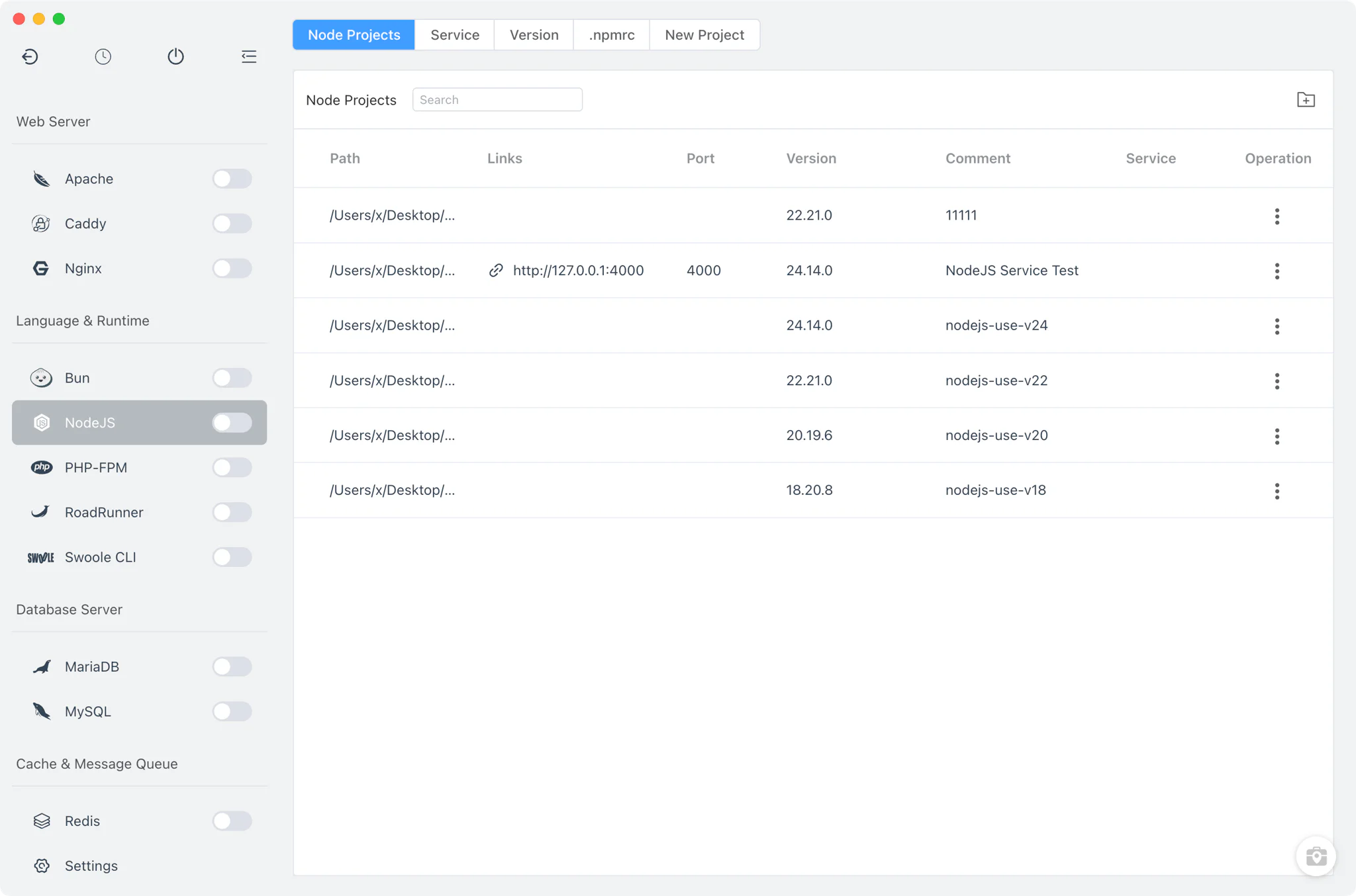Image resolution: width=1356 pixels, height=896 pixels.
Task: Click the collapse sidebar menu icon
Action: pyautogui.click(x=249, y=57)
